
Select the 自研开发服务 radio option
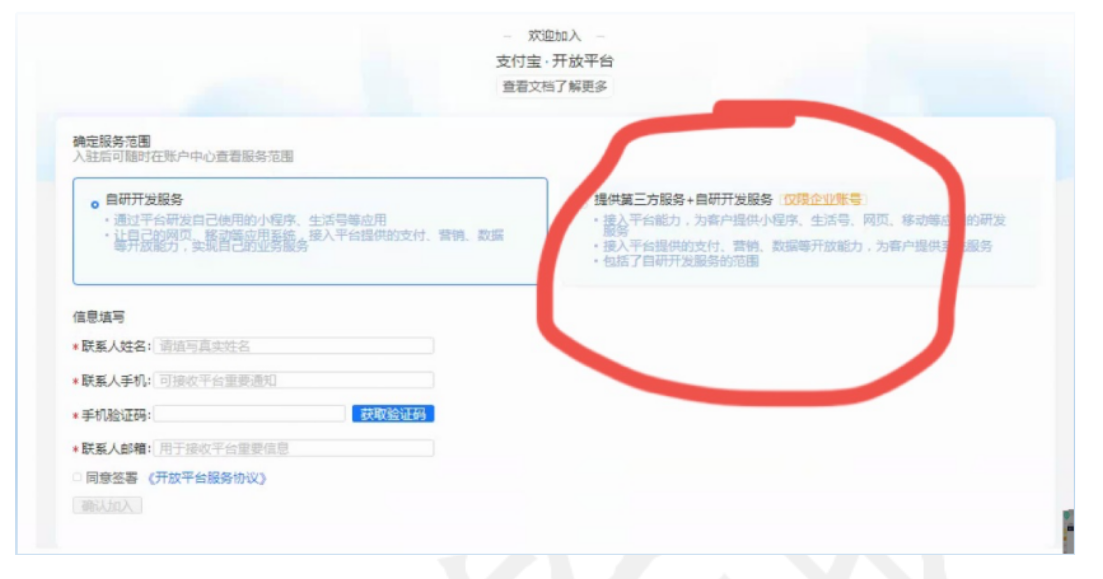[95, 205]
